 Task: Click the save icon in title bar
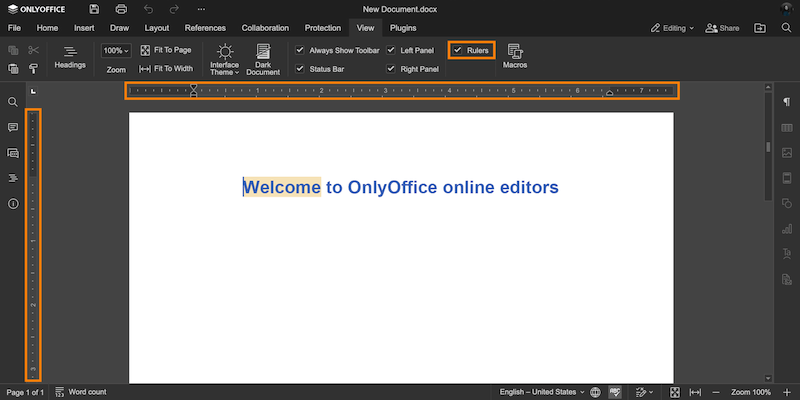pyautogui.click(x=94, y=9)
